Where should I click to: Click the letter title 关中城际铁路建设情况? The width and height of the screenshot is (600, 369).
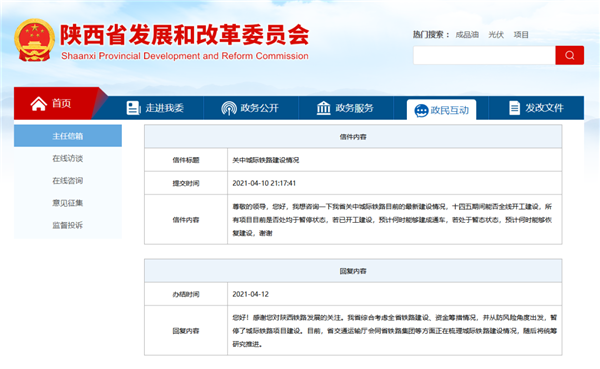(x=266, y=160)
